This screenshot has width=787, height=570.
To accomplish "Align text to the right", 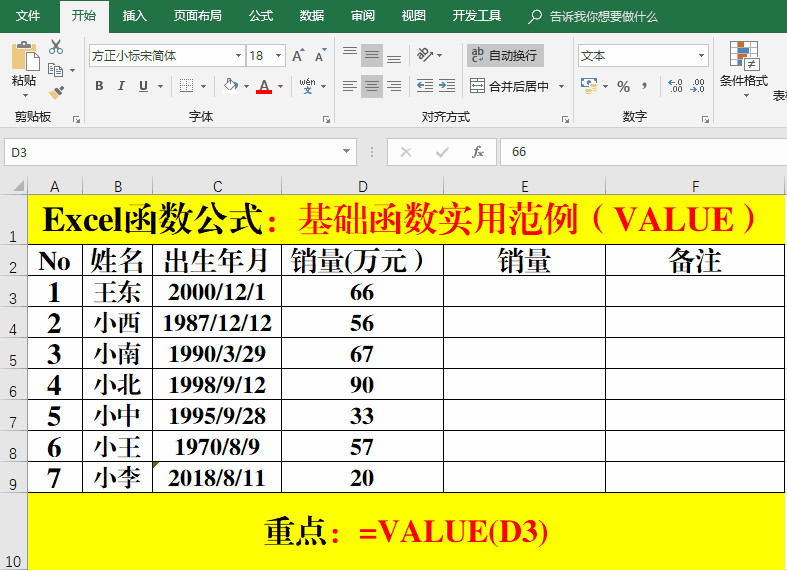I will 394,86.
